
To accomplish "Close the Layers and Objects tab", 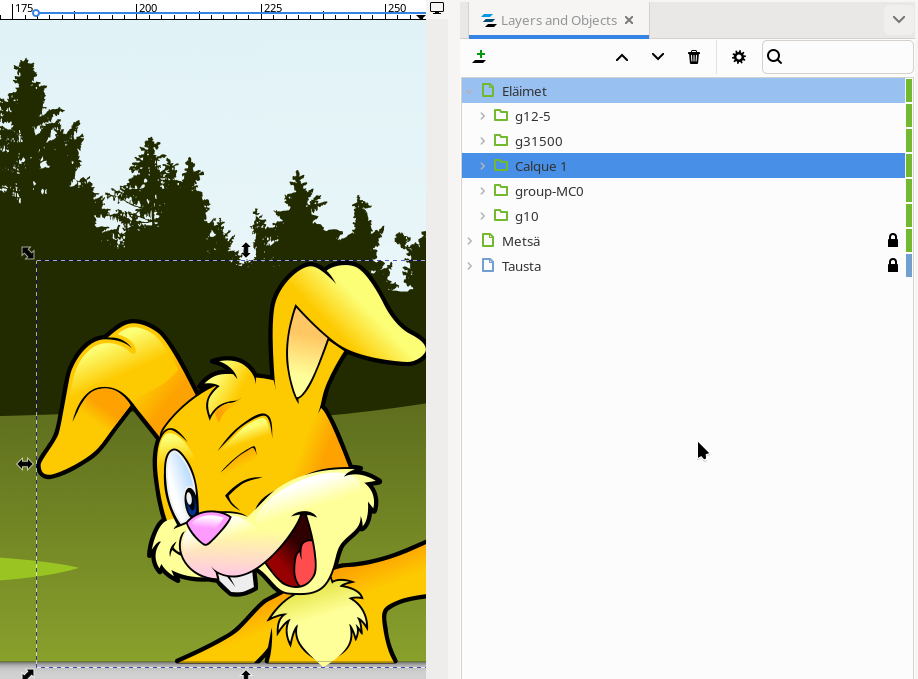I will (x=629, y=20).
